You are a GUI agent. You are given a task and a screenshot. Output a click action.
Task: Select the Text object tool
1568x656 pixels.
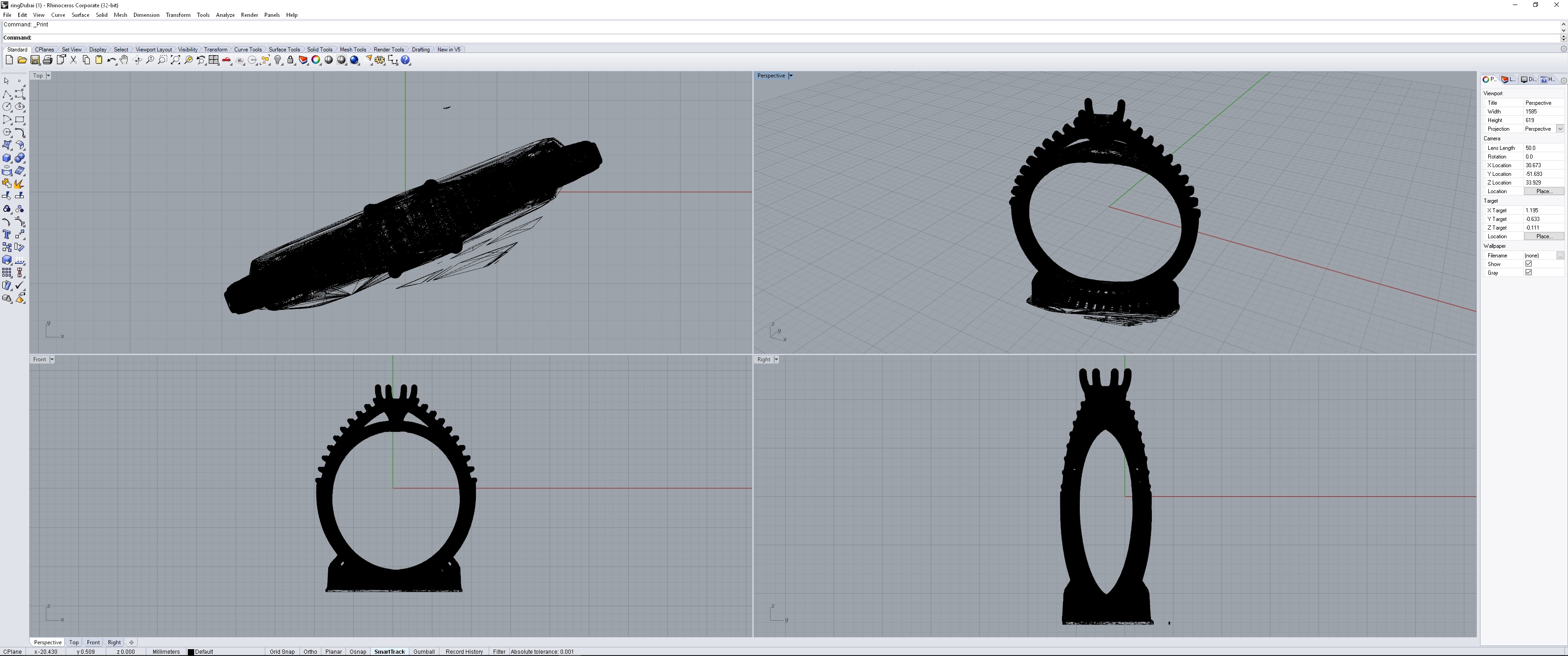(x=7, y=234)
